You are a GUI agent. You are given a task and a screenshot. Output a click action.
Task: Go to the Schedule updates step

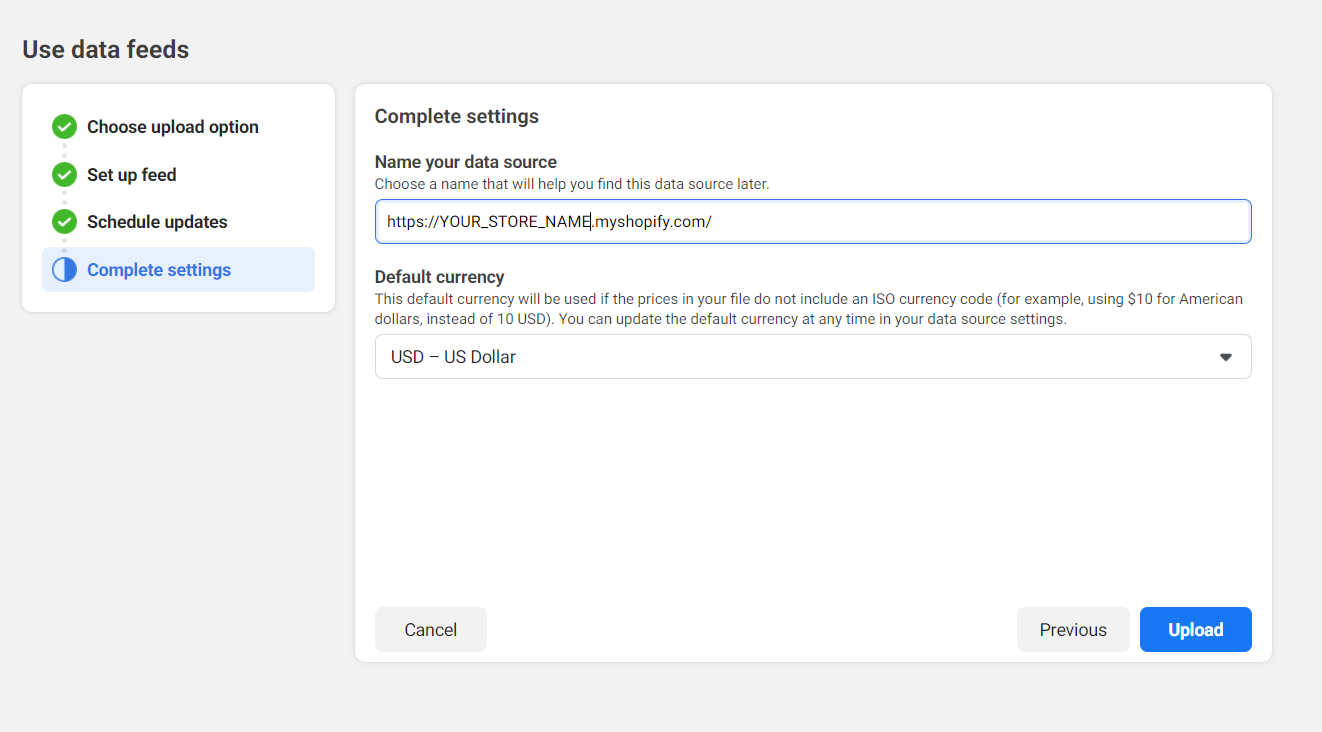point(157,222)
